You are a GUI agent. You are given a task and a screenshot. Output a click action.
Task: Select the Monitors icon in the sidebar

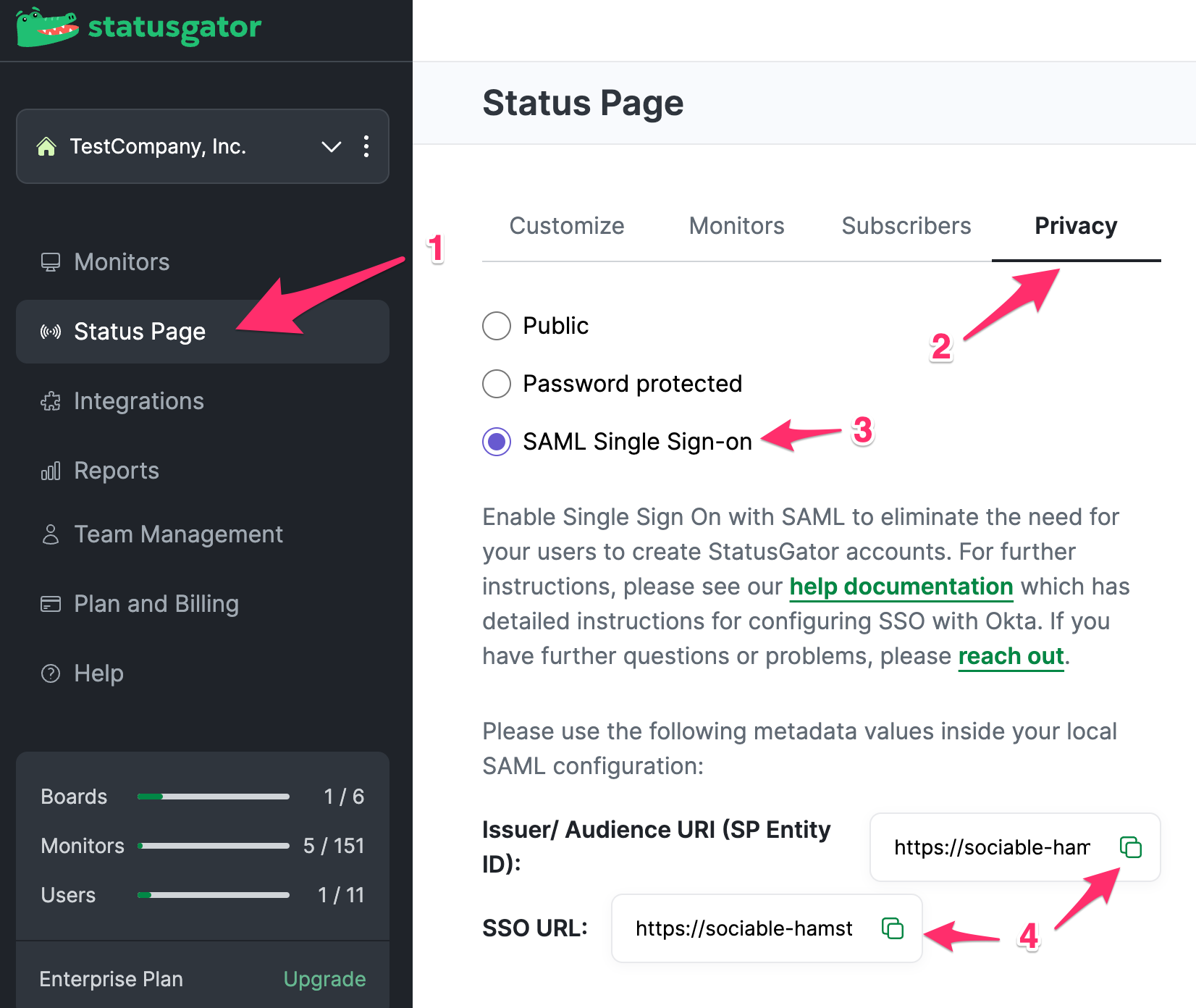click(50, 261)
